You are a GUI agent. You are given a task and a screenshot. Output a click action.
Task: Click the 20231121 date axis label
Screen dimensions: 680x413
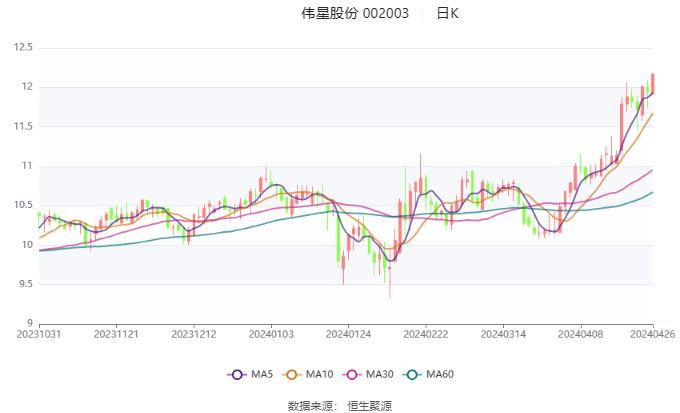click(x=116, y=334)
